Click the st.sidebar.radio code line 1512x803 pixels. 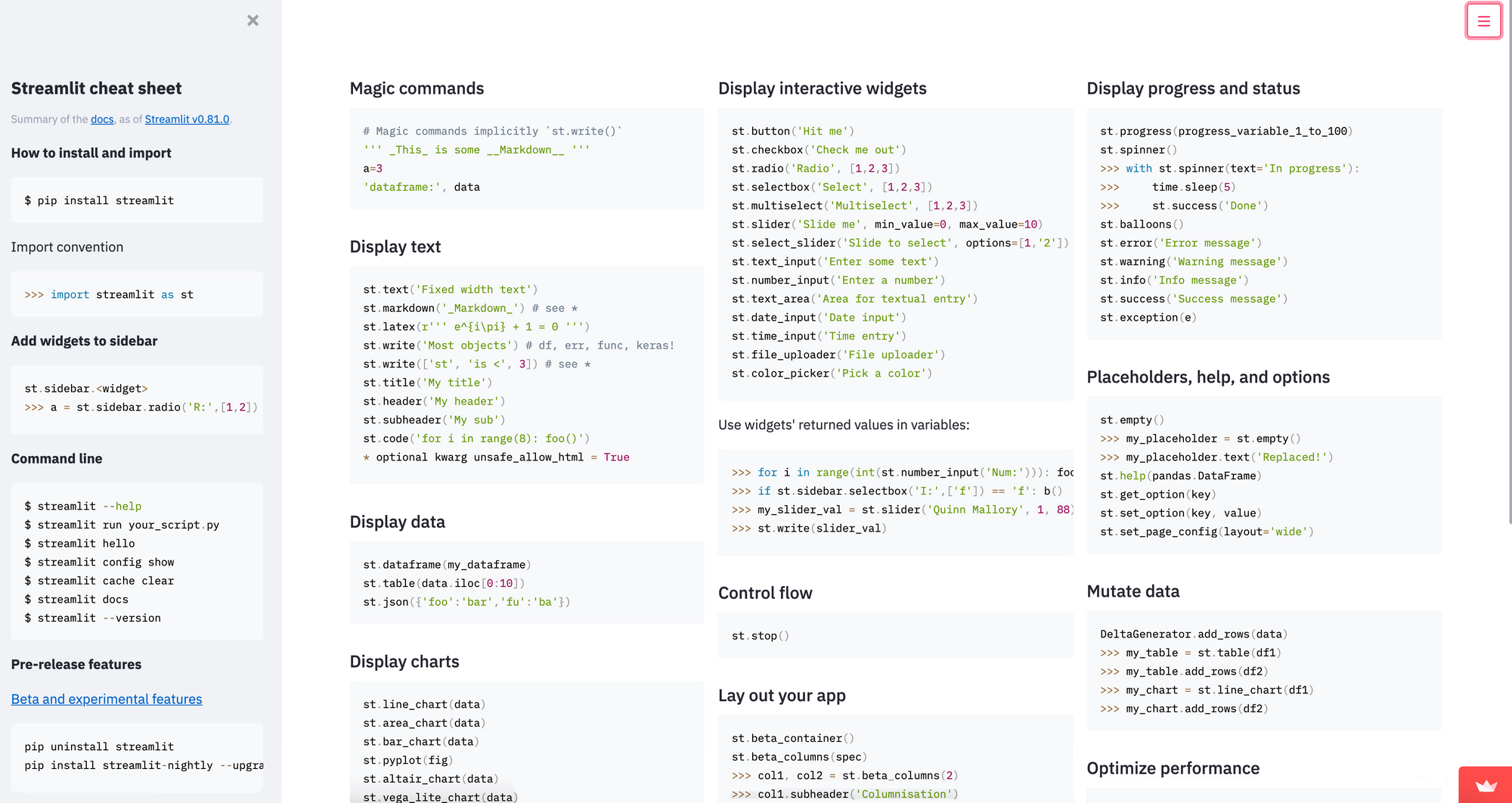[x=151, y=408]
